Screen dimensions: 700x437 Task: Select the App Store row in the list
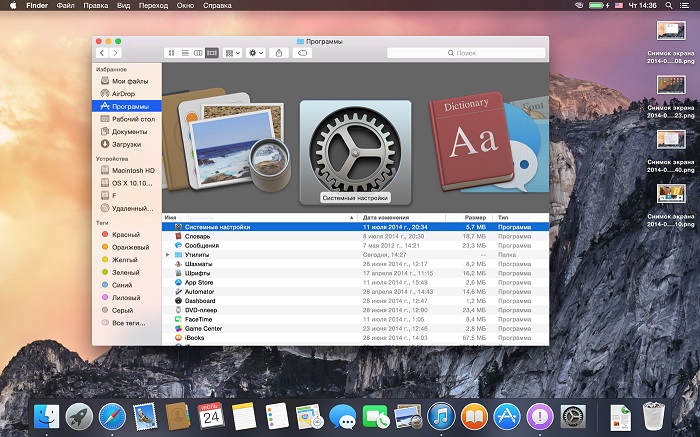point(355,283)
